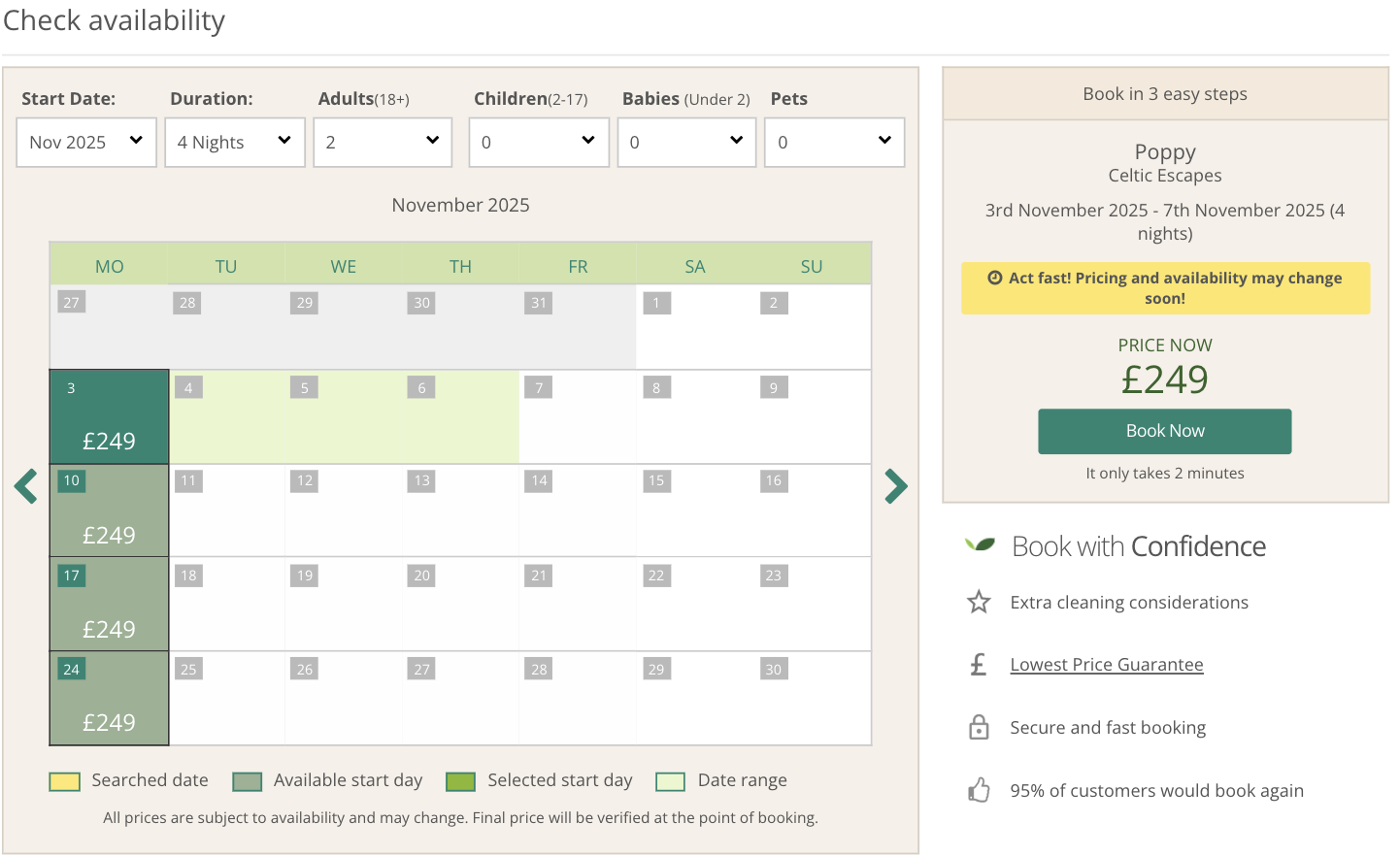The image size is (1400, 856).
Task: Click calendar day 7 November
Action: point(578,416)
